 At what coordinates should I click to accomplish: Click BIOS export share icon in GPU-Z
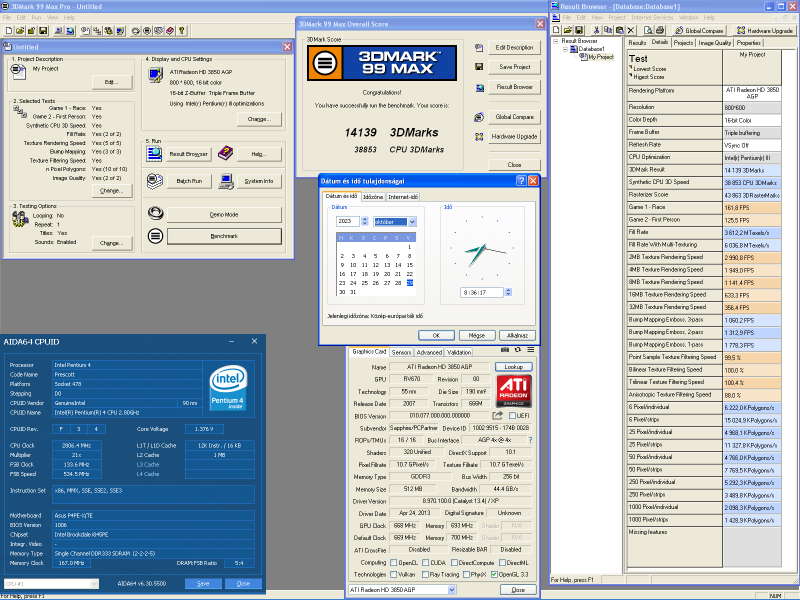click(497, 415)
